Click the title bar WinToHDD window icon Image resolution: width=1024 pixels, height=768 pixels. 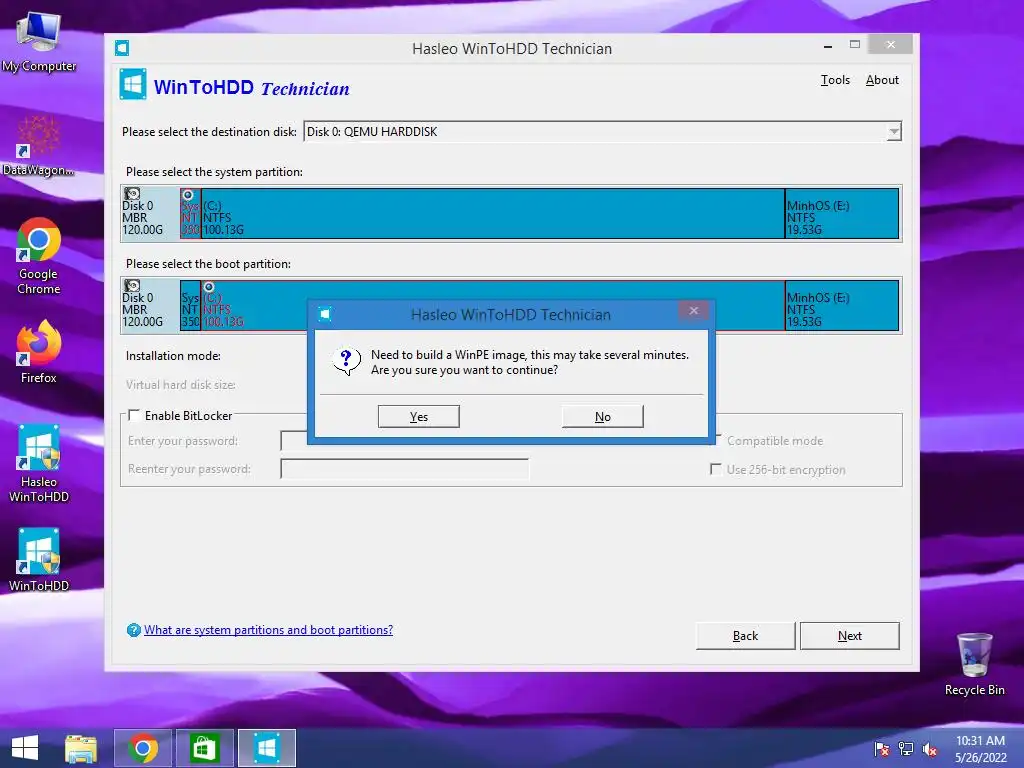pyautogui.click(x=122, y=48)
